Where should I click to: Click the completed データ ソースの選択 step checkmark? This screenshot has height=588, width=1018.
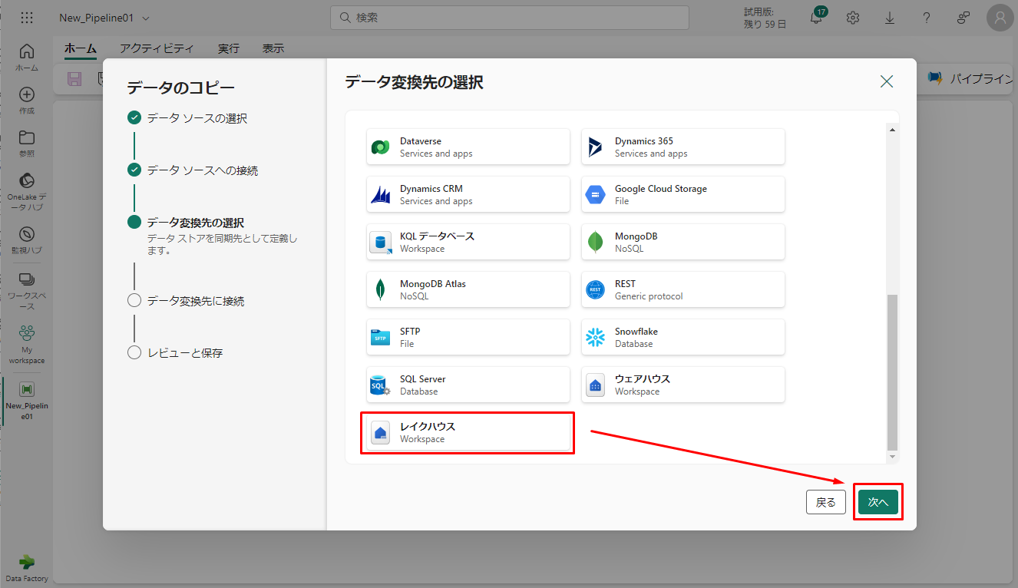[134, 118]
